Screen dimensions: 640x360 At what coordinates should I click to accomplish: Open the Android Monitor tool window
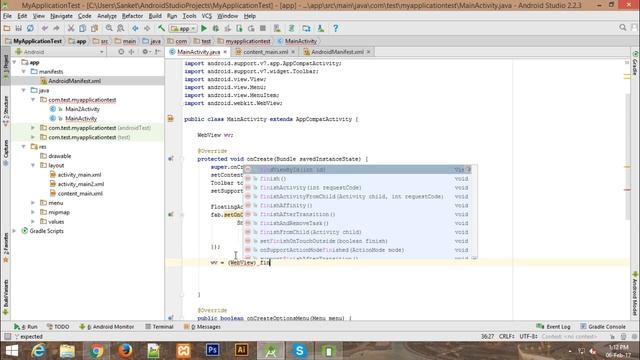click(107, 327)
